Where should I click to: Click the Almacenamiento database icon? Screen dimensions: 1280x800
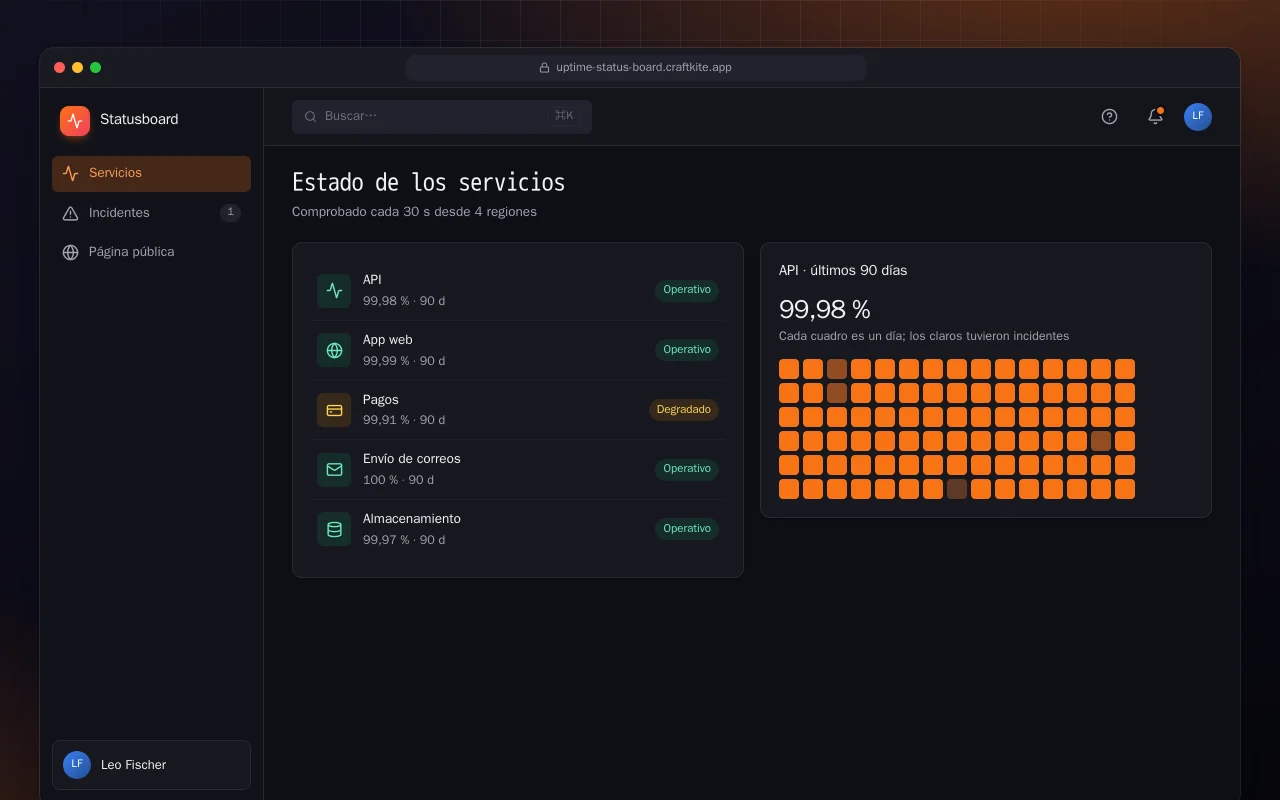[x=334, y=529]
